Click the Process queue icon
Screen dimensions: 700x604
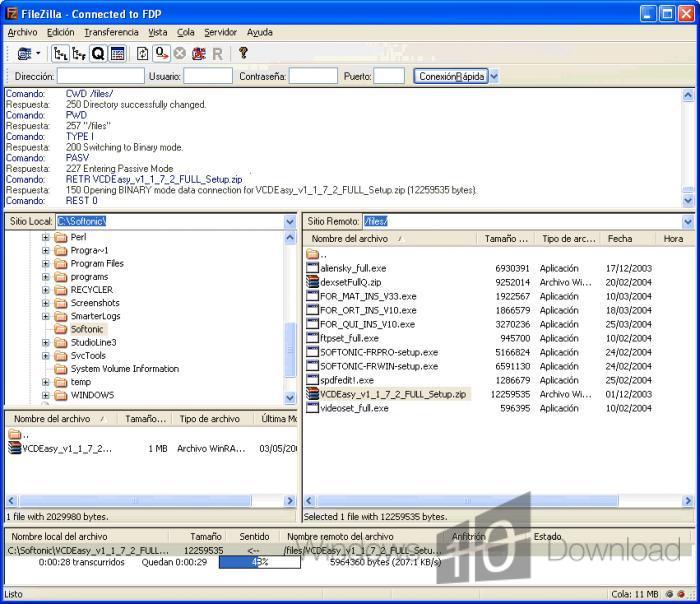coord(161,54)
